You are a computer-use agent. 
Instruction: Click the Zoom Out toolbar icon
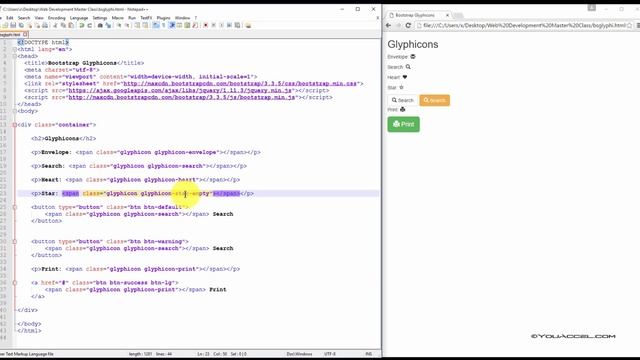click(127, 25)
